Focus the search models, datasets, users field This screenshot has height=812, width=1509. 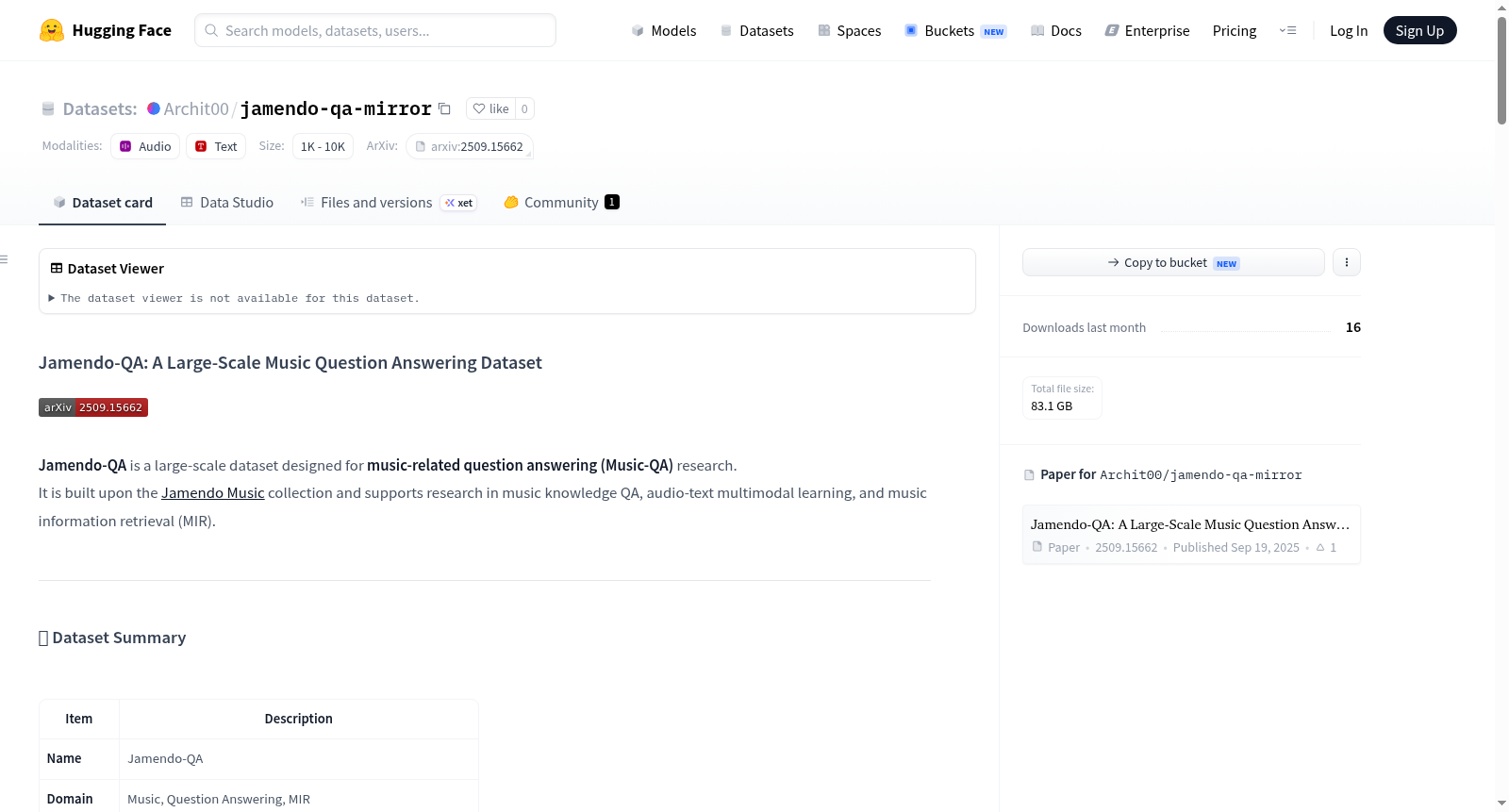(375, 30)
